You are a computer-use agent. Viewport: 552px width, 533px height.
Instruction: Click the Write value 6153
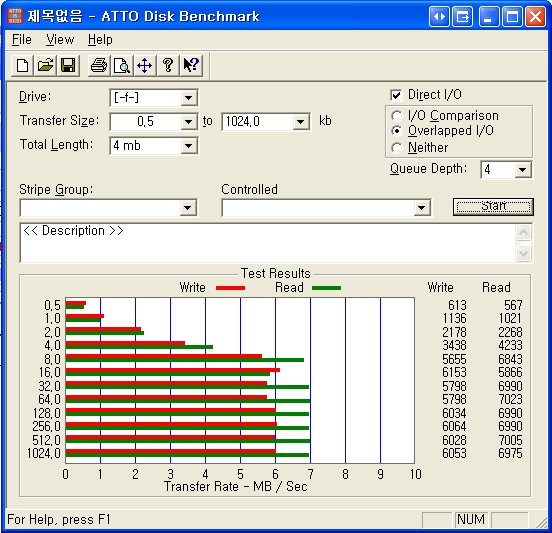[454, 372]
